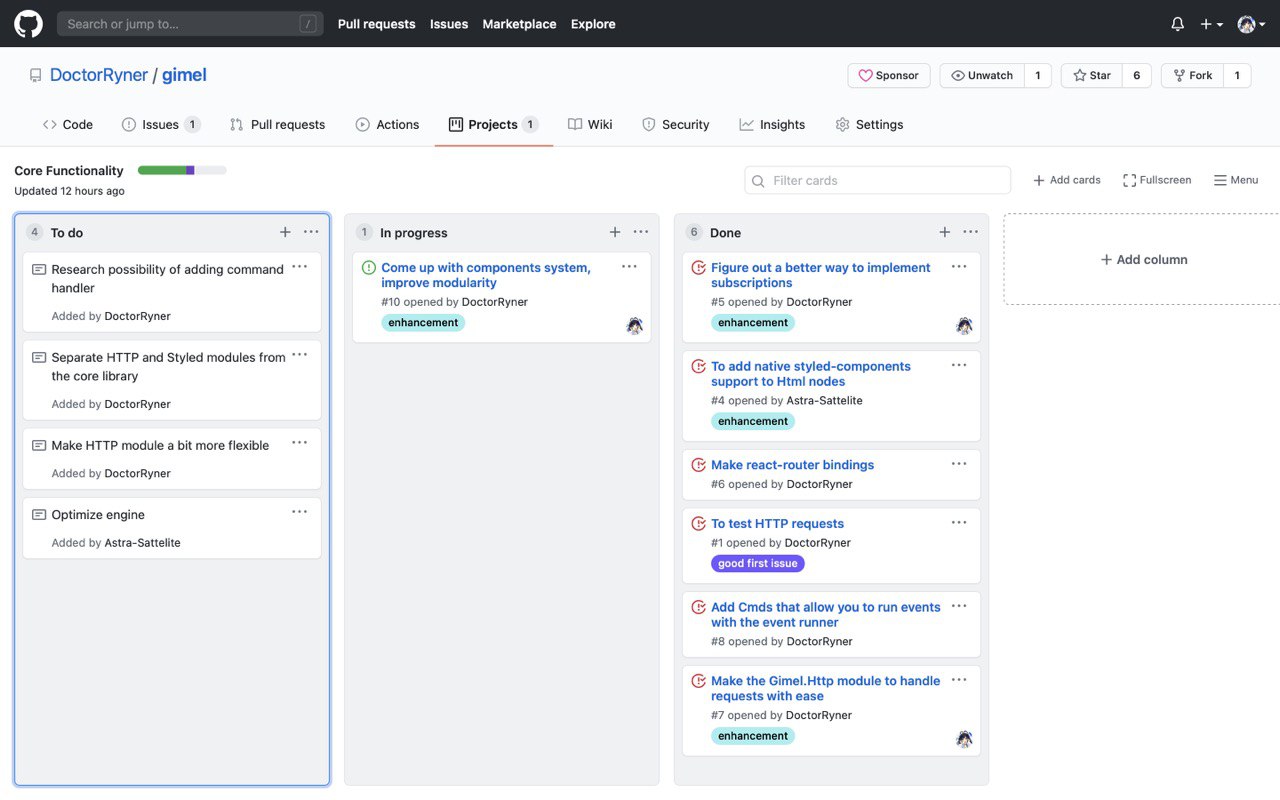Star the gimel repository
Image resolution: width=1280 pixels, height=800 pixels.
[x=1091, y=75]
